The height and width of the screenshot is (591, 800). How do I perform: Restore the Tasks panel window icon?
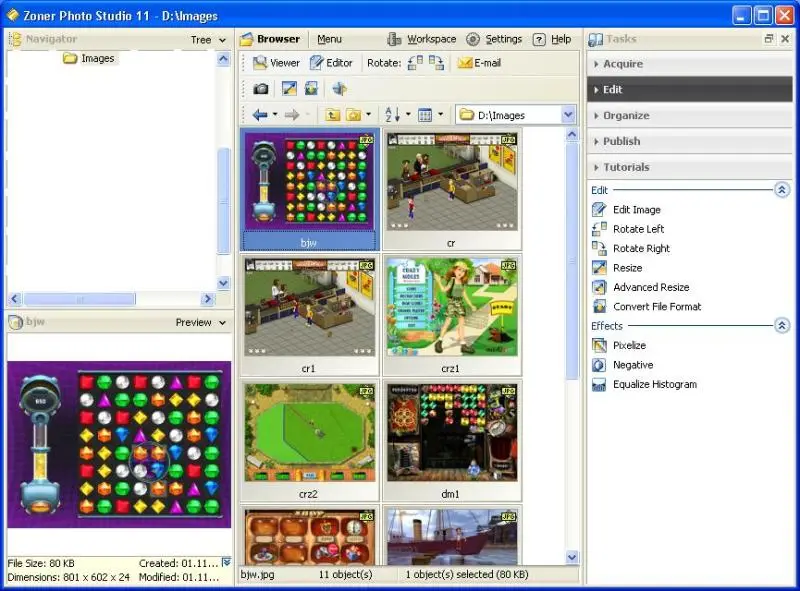(x=769, y=39)
